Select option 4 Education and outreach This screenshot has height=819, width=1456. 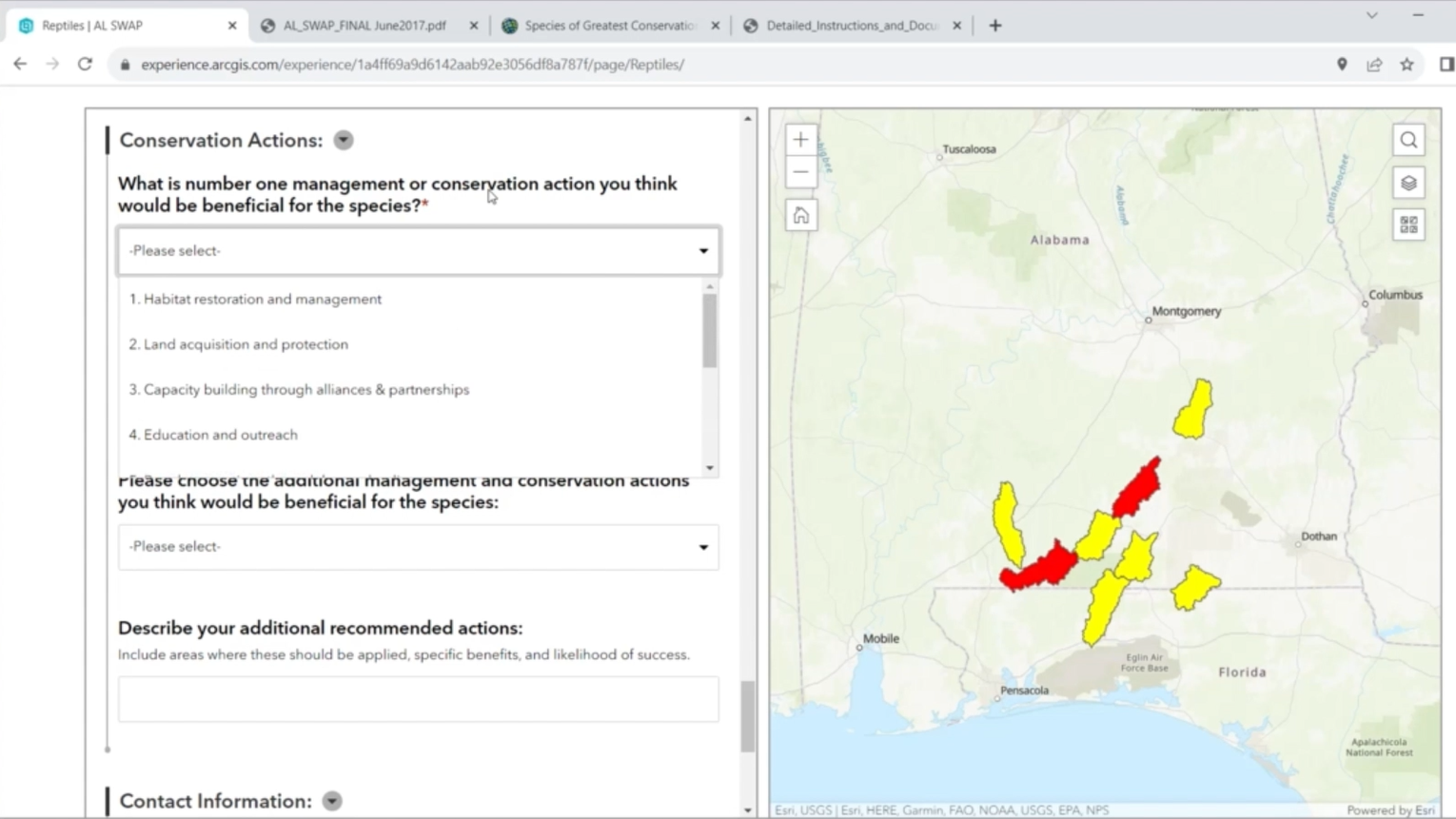[213, 435]
